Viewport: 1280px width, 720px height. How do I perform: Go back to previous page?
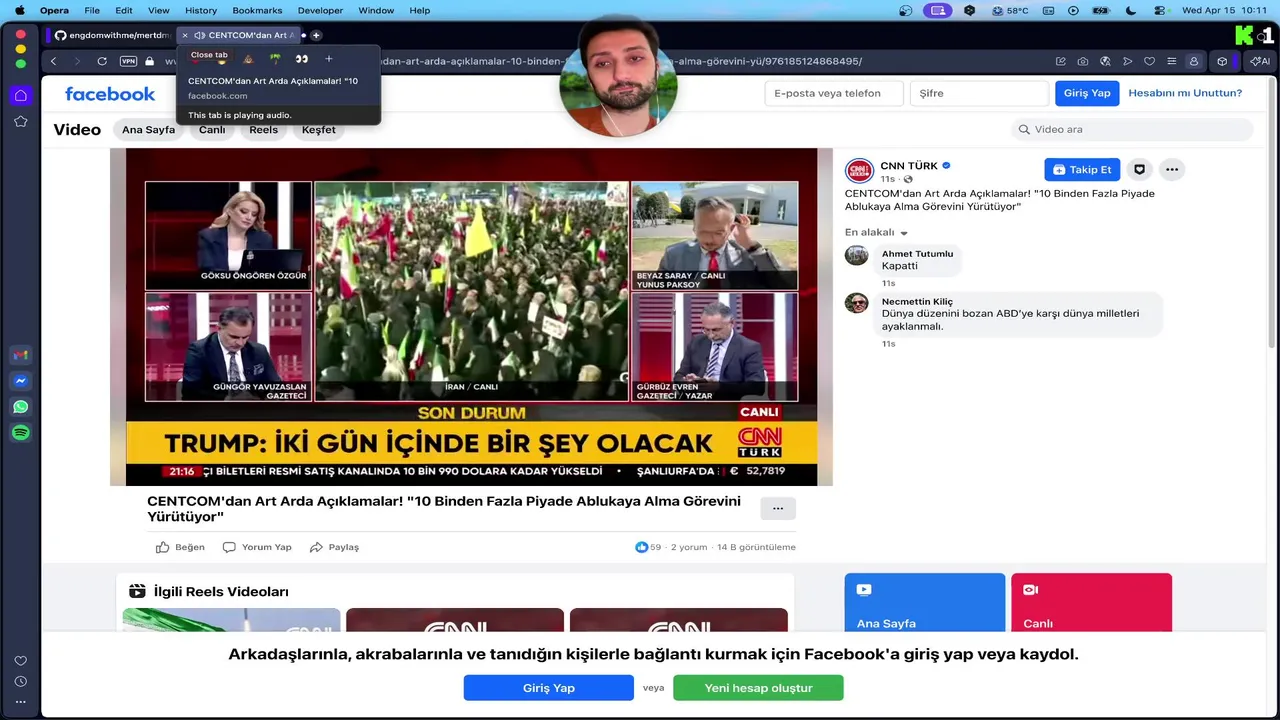(53, 61)
